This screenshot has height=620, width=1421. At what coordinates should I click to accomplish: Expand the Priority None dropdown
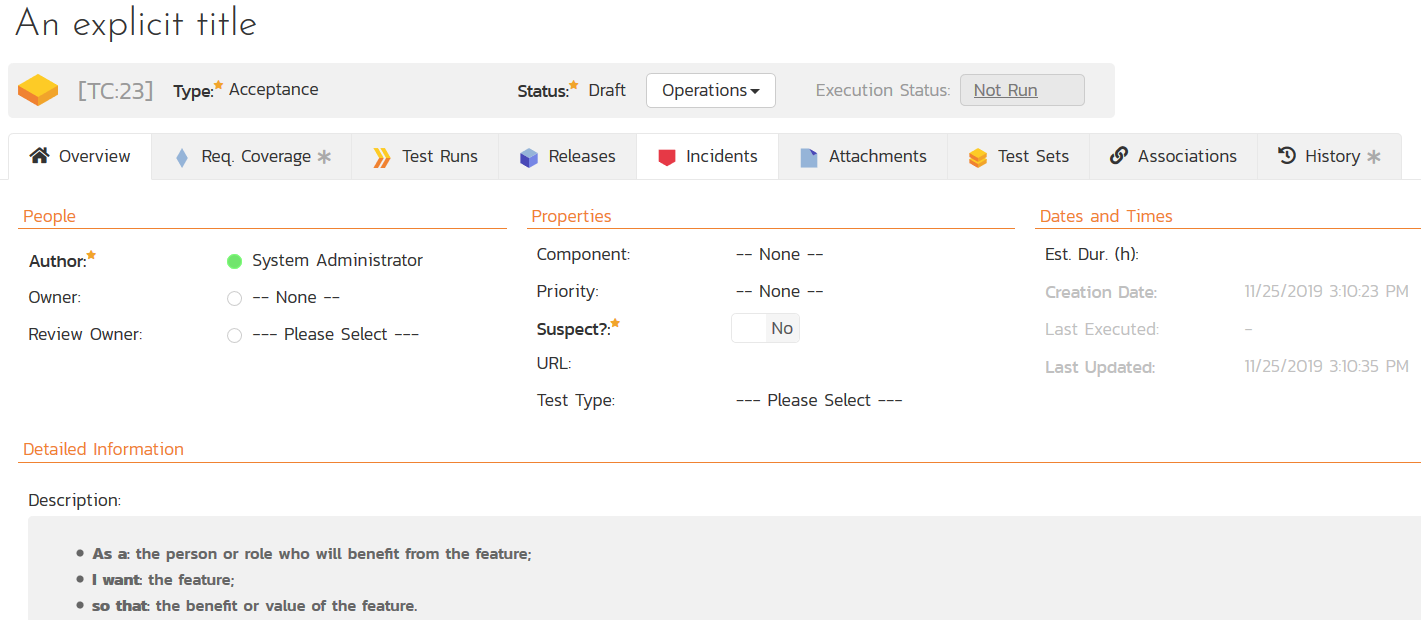779,291
